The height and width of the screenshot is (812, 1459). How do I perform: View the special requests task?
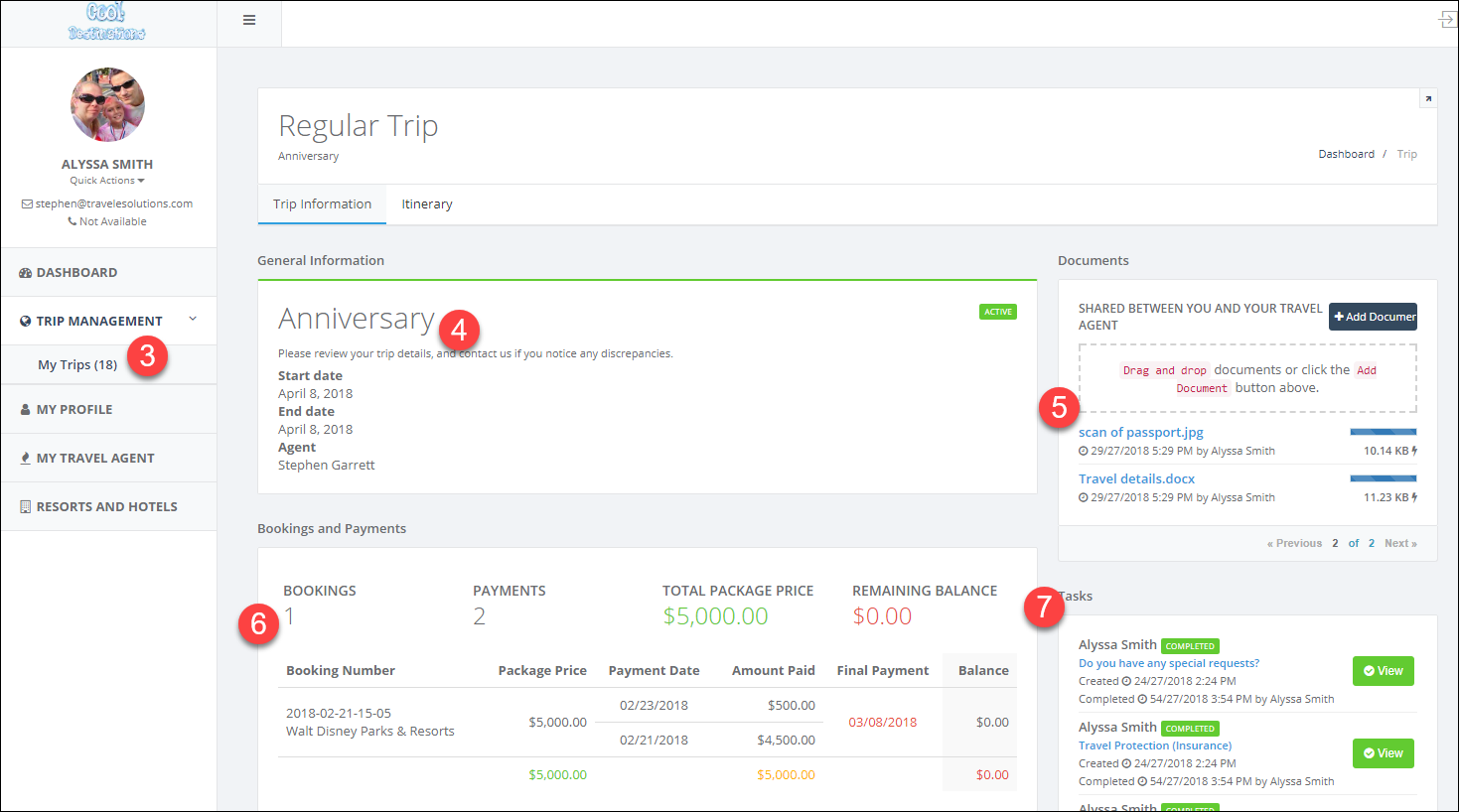pyautogui.click(x=1383, y=671)
